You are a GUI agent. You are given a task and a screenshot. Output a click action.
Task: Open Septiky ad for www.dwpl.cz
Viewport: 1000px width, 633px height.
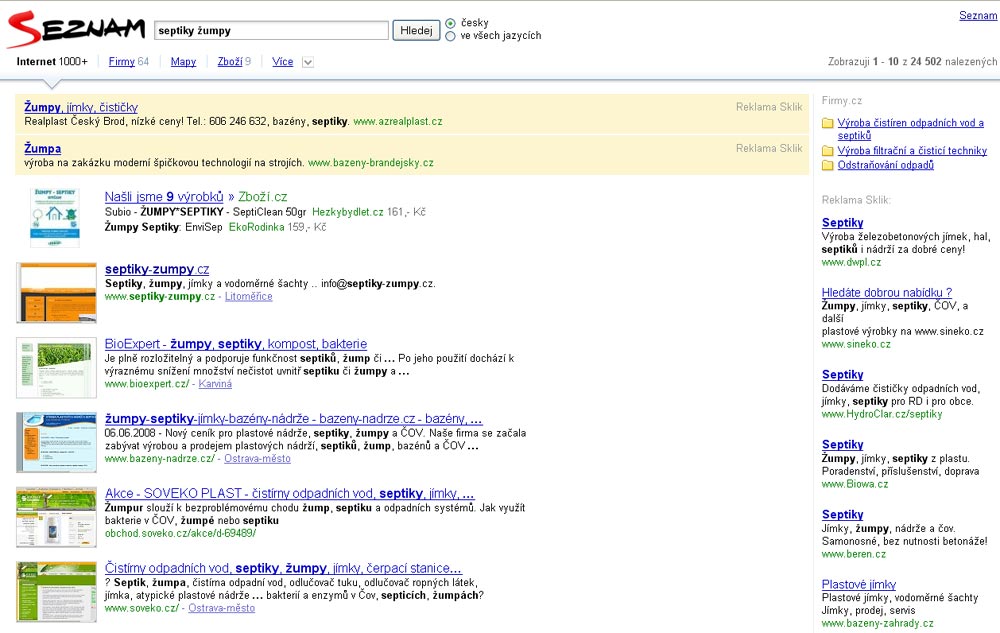tap(842, 222)
